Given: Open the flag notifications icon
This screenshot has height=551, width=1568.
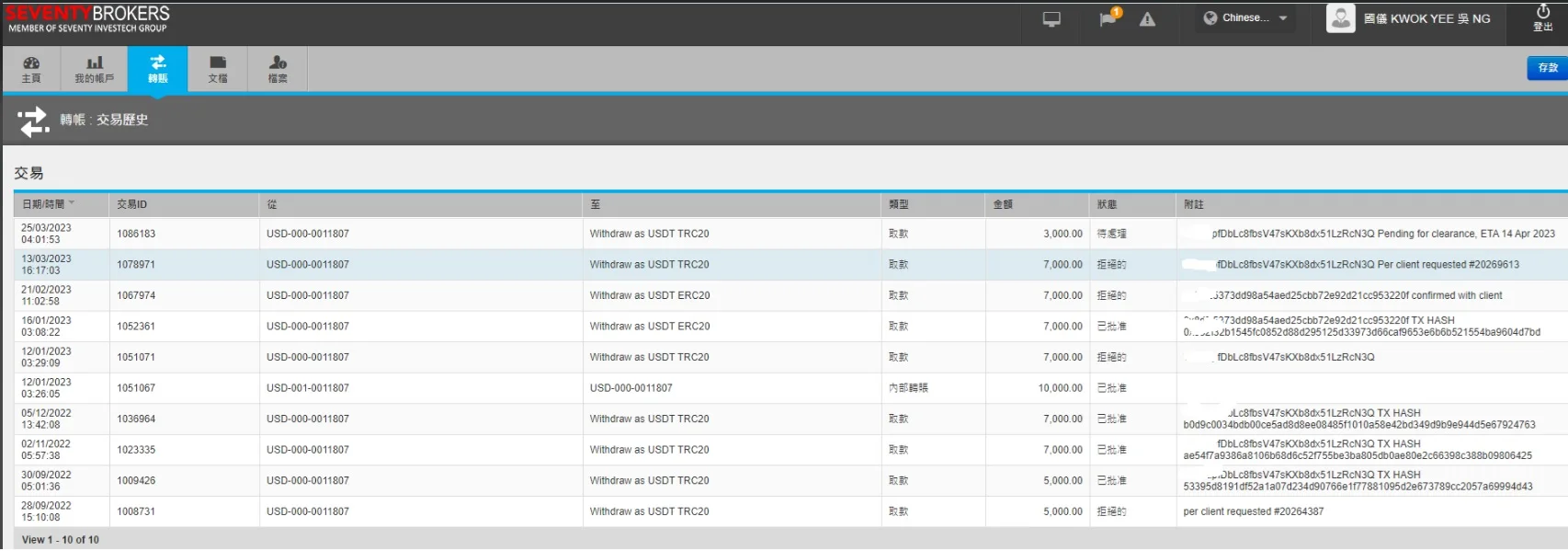Looking at the screenshot, I should [x=1108, y=19].
